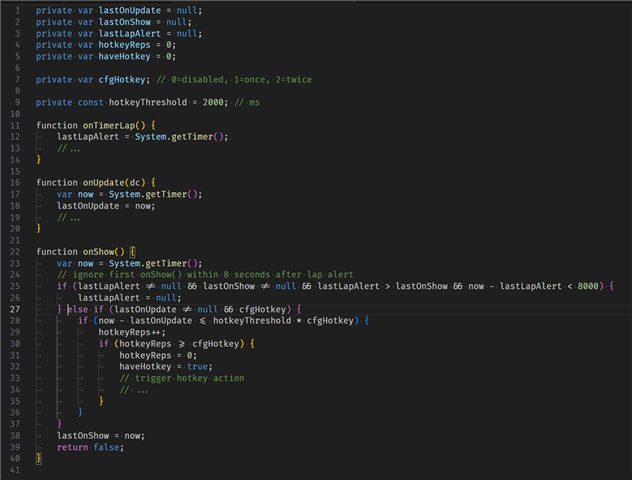Image resolution: width=632 pixels, height=480 pixels.
Task: Click 'System.getTimer()' on line 17
Action: tap(153, 194)
